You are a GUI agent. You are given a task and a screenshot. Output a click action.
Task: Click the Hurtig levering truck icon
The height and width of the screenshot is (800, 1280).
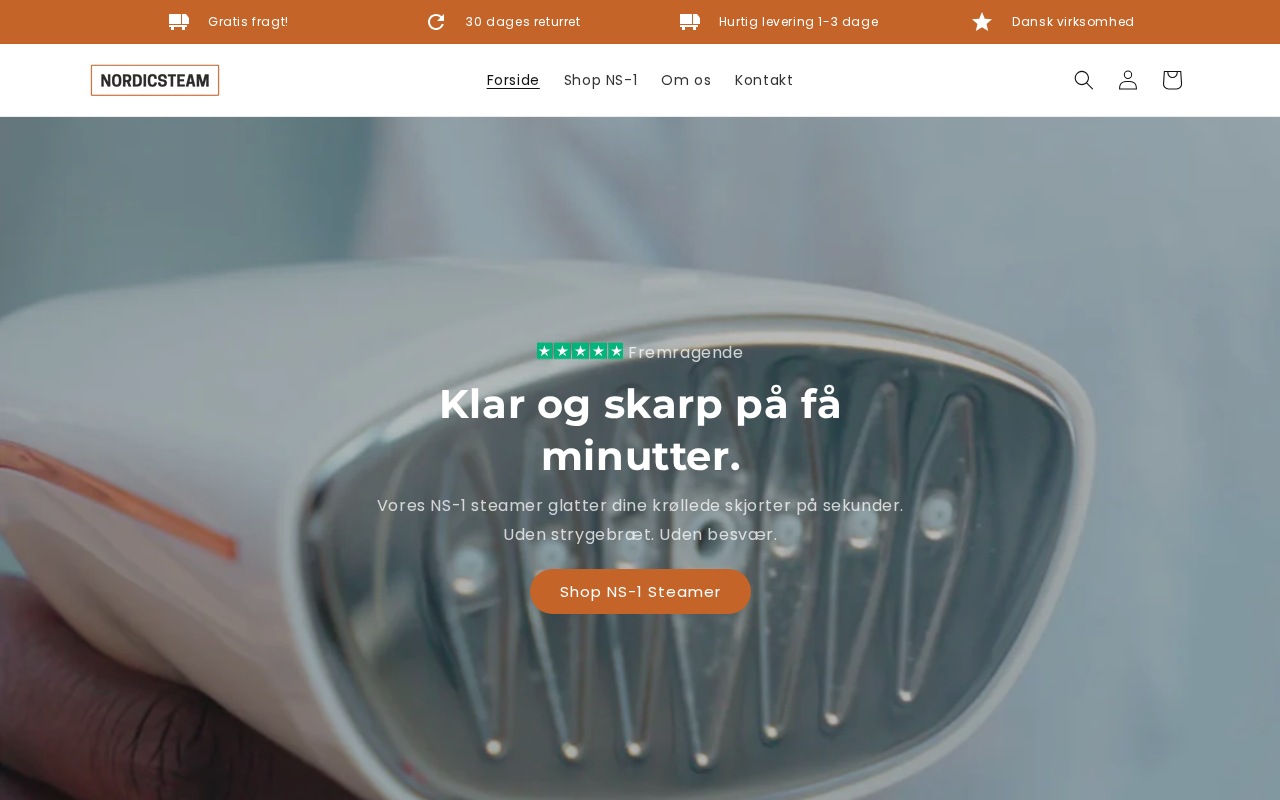click(x=690, y=22)
